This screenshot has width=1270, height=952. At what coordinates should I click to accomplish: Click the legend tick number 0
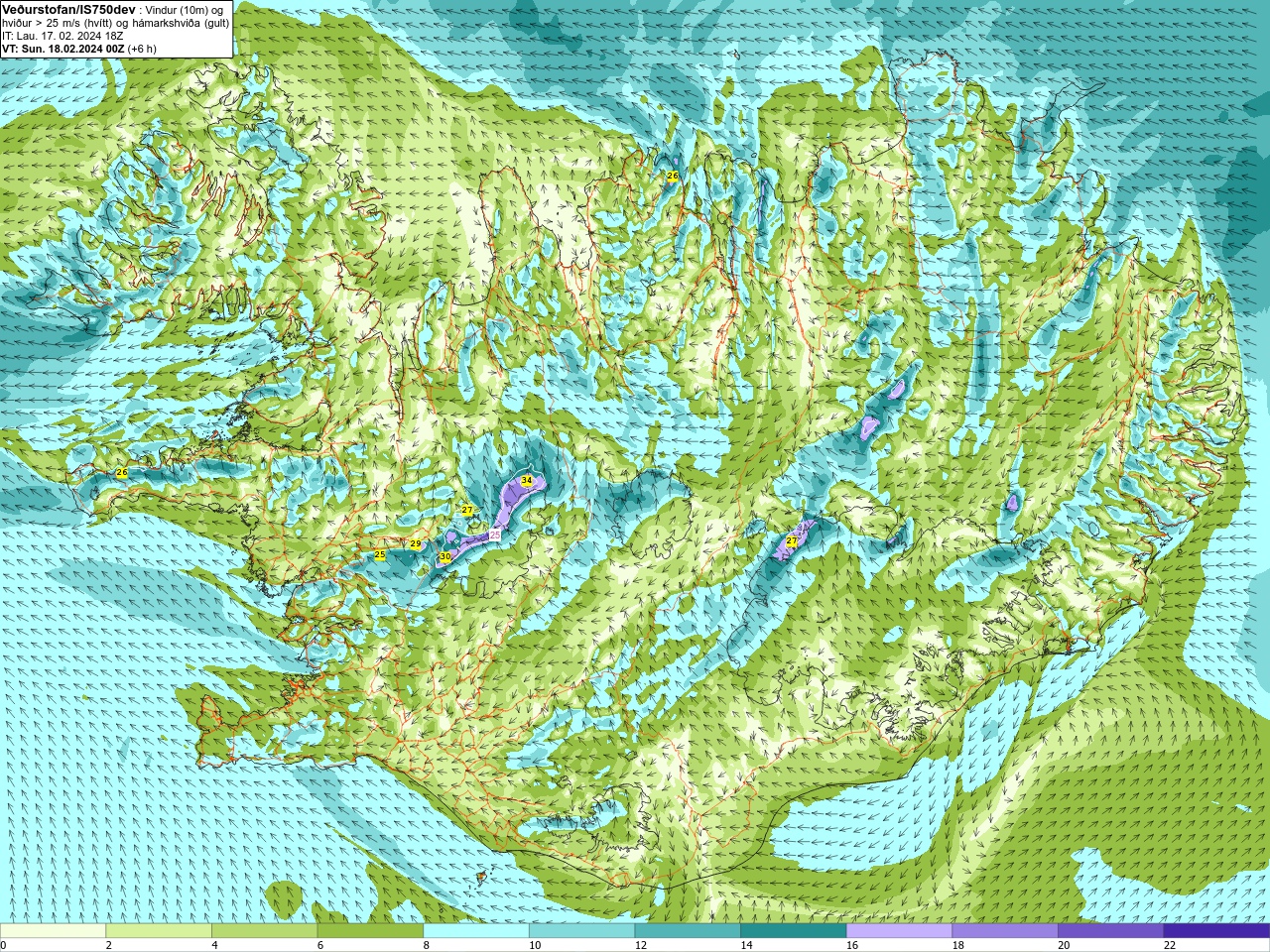click(x=4, y=945)
